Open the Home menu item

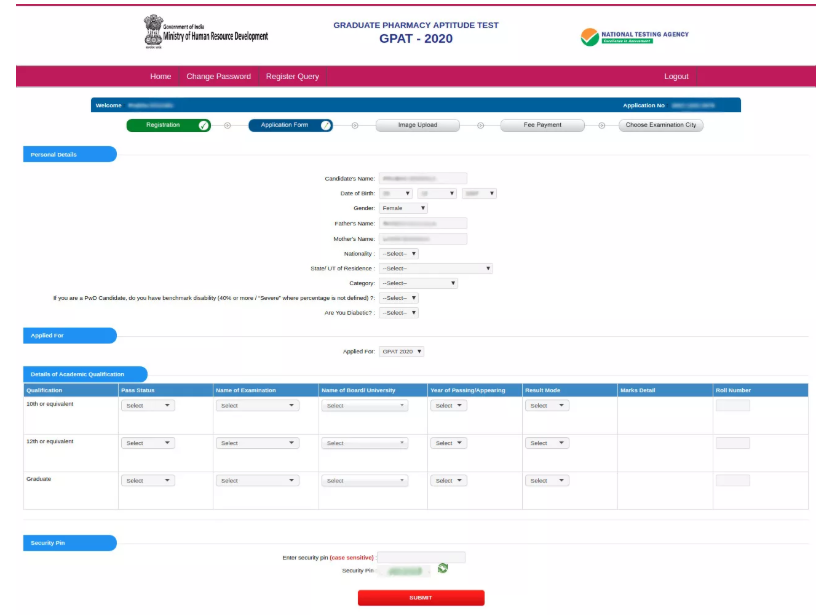click(x=160, y=77)
